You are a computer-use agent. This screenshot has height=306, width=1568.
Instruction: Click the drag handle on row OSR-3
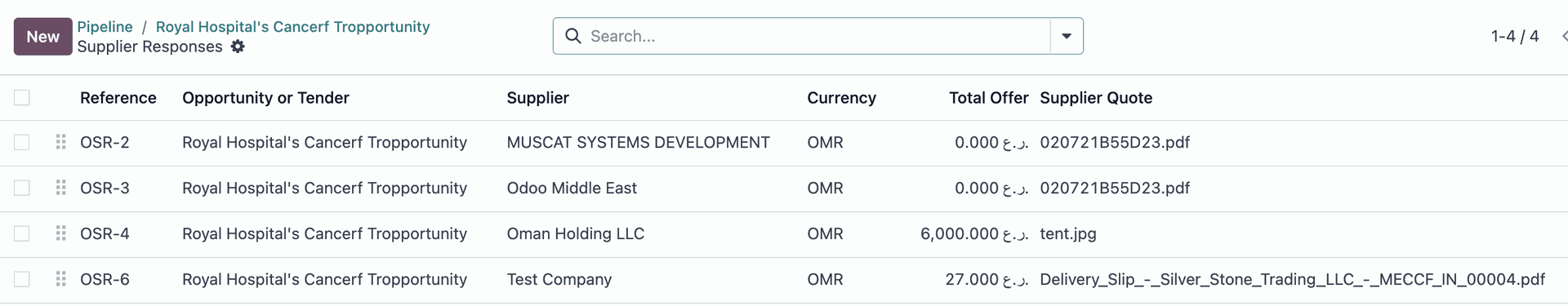point(60,188)
